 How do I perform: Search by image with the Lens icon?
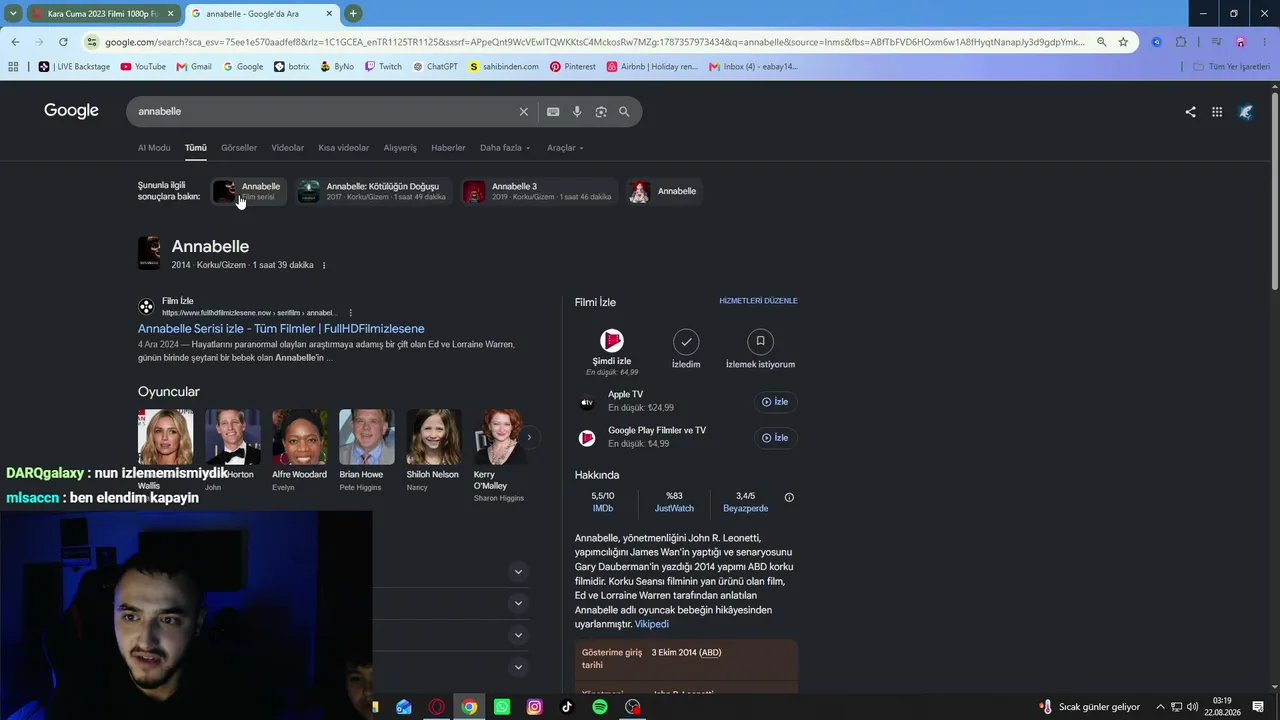tap(601, 112)
